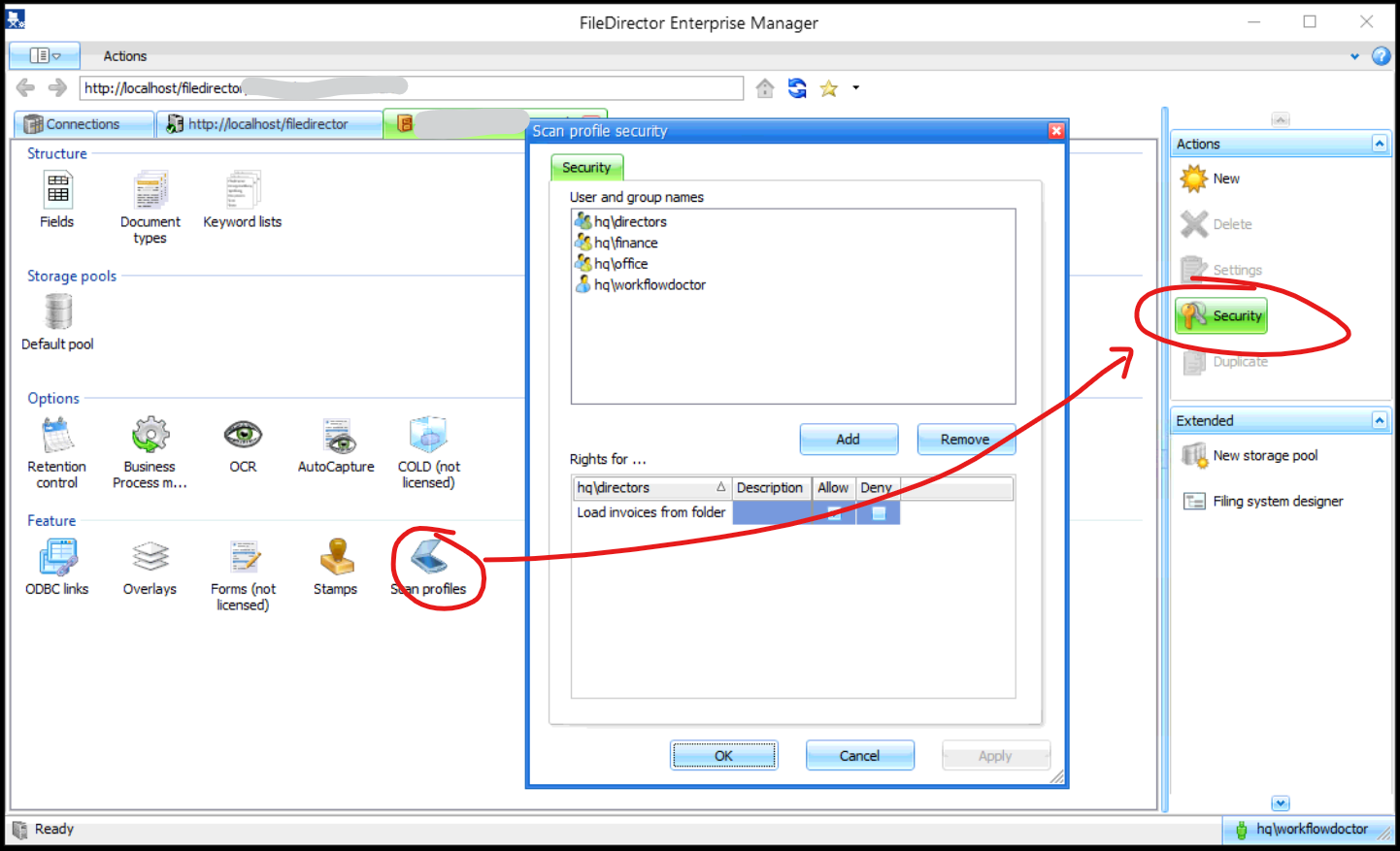Click the Deny column header
1400x851 pixels.
coord(878,487)
